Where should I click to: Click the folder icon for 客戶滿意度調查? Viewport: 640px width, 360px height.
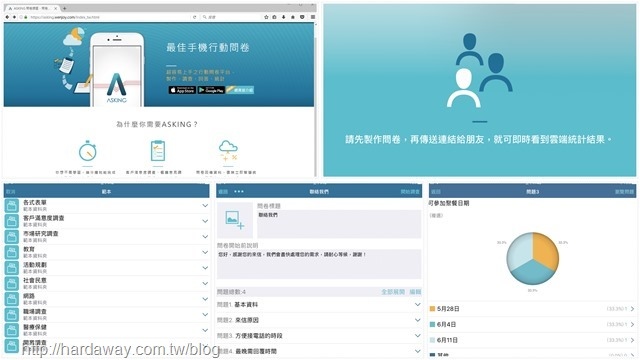pos(12,221)
